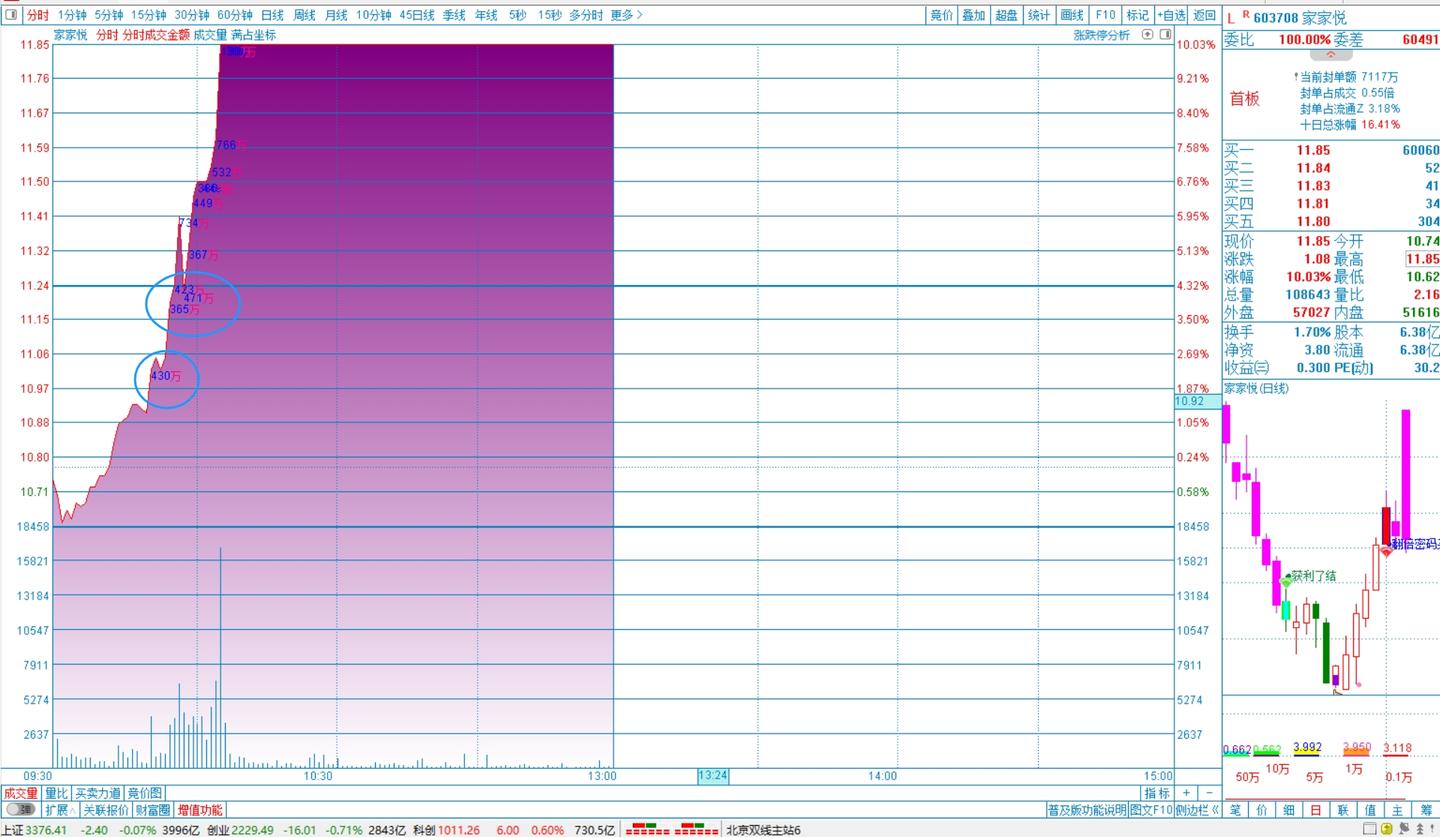Viewport: 1440px width, 837px height.
Task: Click the 标记 mark button
Action: point(1137,15)
